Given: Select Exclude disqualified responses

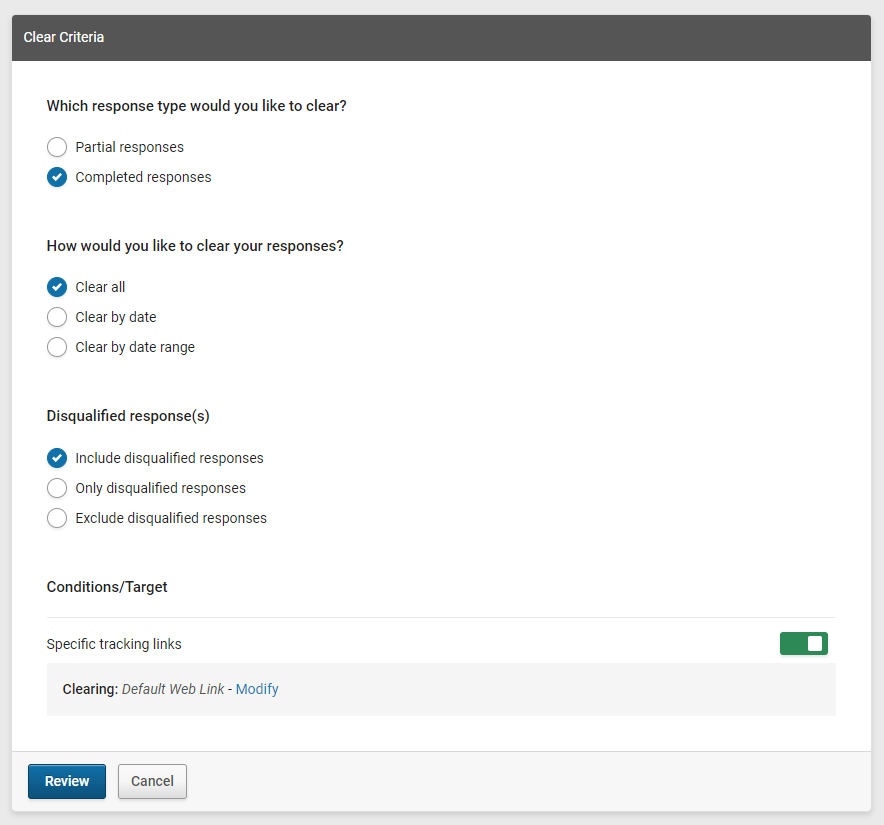Looking at the screenshot, I should 57,518.
